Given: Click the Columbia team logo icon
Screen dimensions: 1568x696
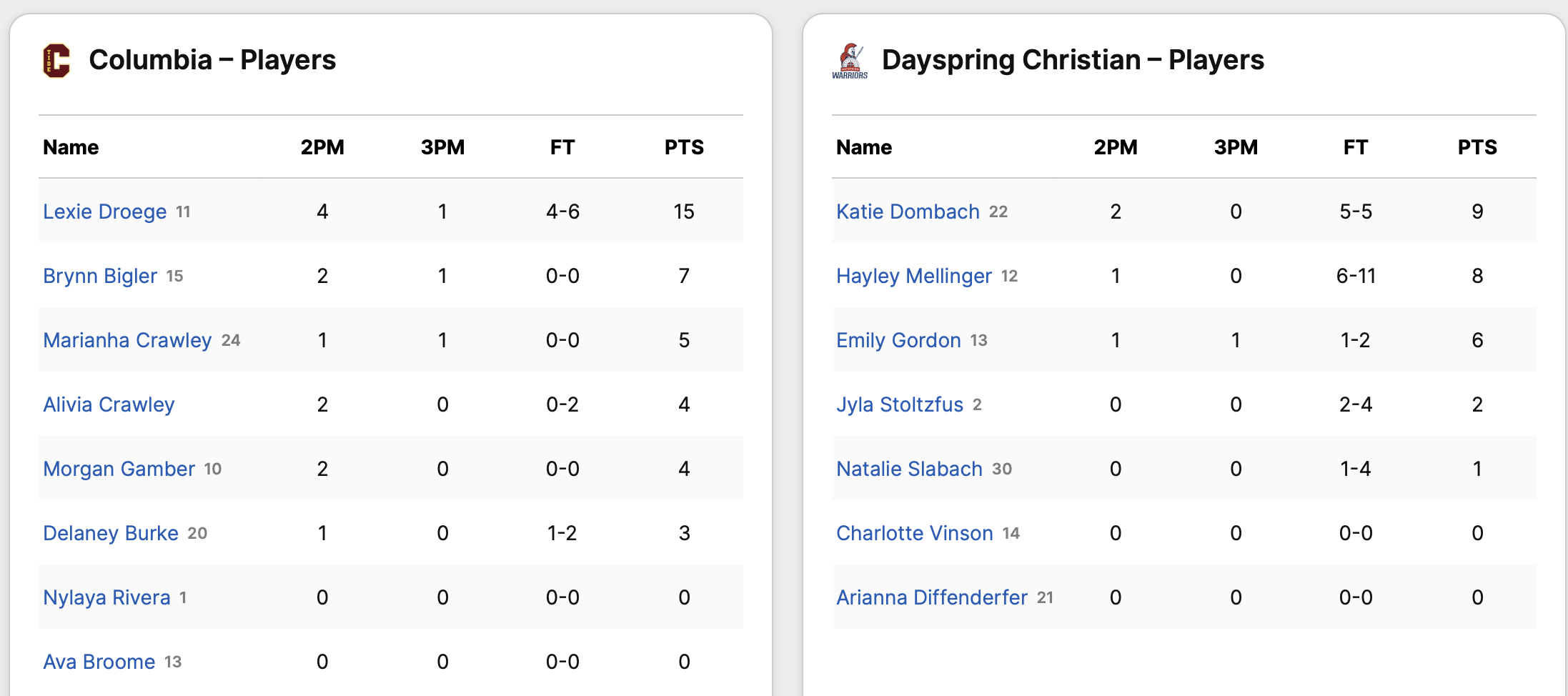Looking at the screenshot, I should tap(56, 61).
